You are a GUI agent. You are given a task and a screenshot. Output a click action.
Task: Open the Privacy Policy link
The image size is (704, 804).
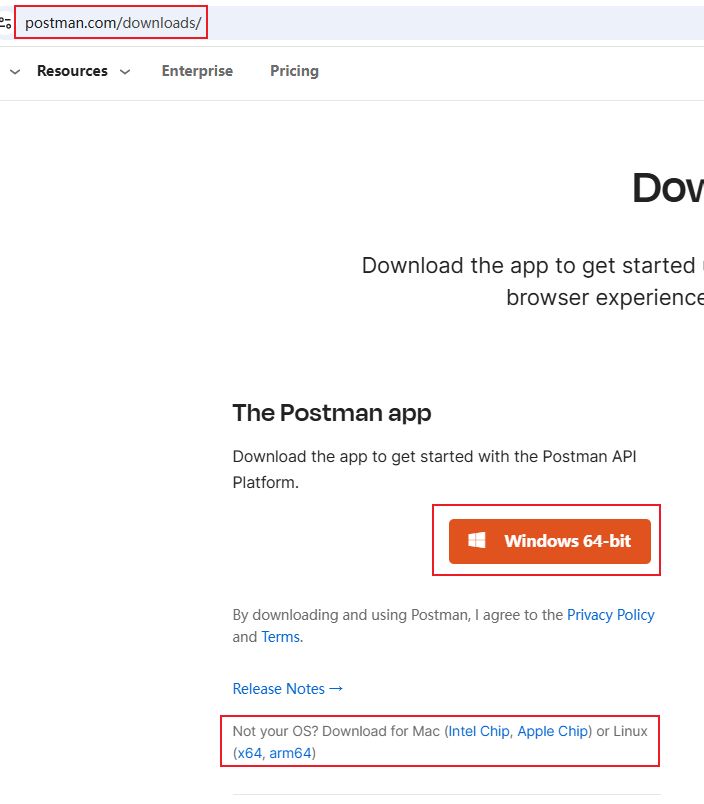[610, 615]
